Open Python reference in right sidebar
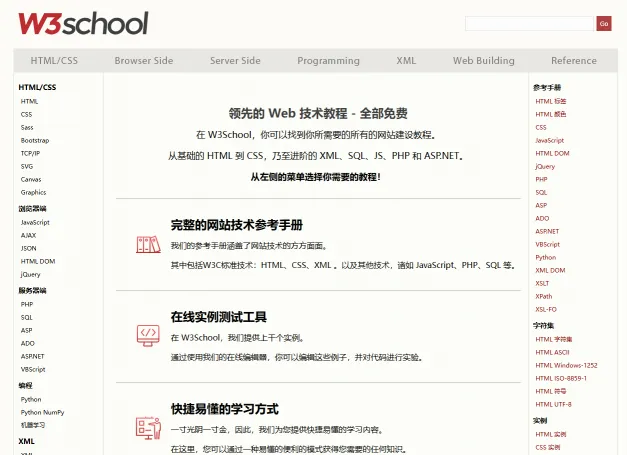 pos(545,257)
